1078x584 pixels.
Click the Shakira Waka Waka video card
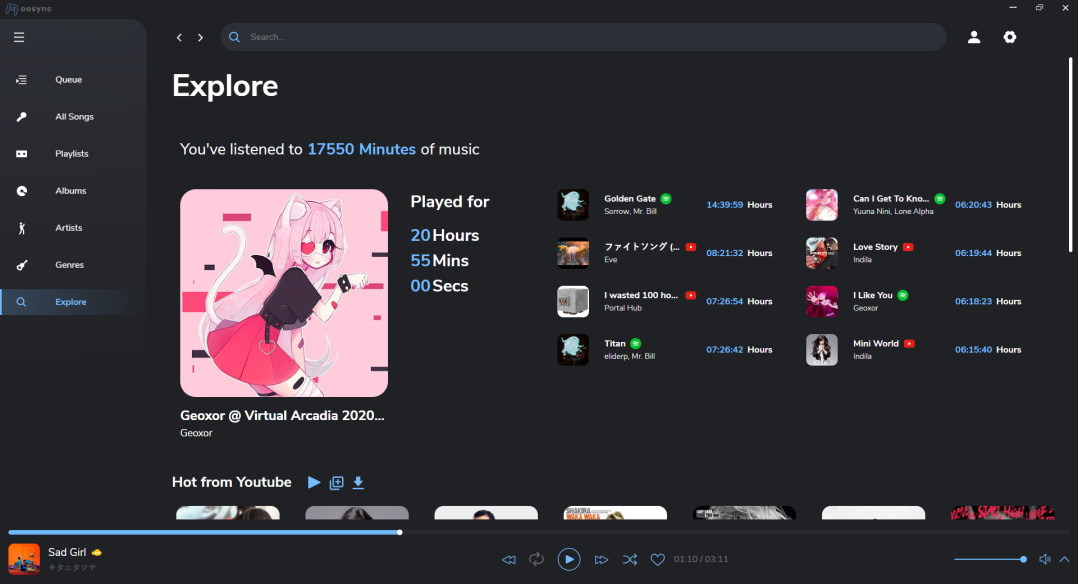click(615, 512)
